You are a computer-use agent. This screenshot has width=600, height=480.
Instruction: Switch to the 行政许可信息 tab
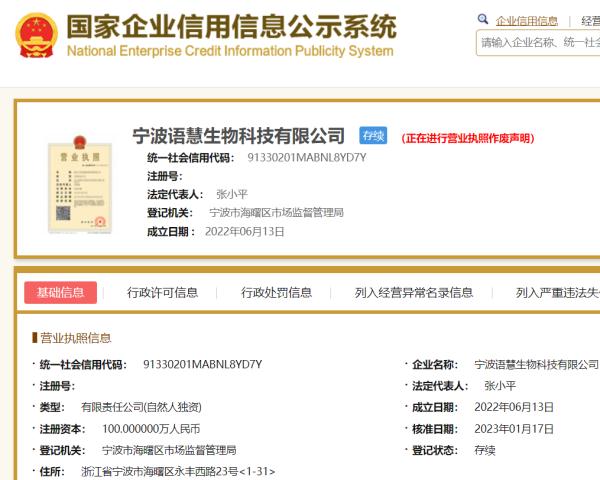[x=162, y=292]
